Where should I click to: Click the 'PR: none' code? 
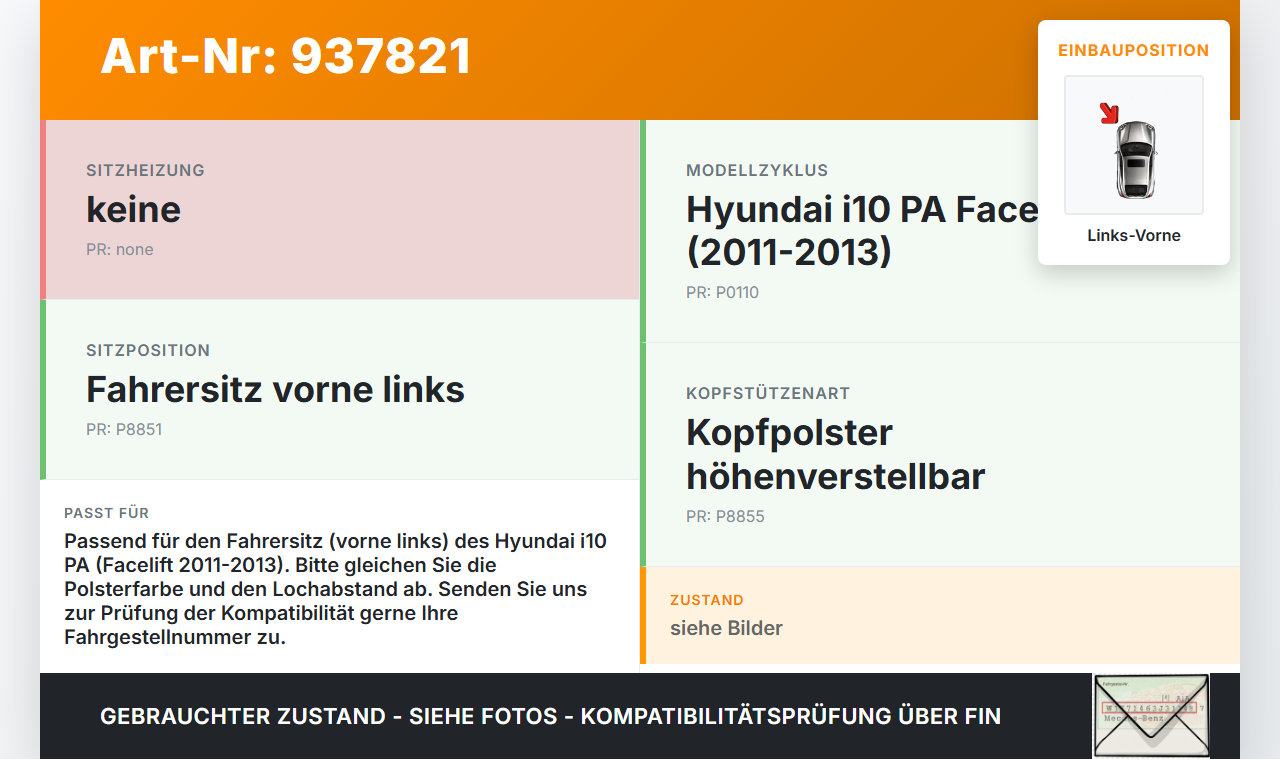click(120, 250)
